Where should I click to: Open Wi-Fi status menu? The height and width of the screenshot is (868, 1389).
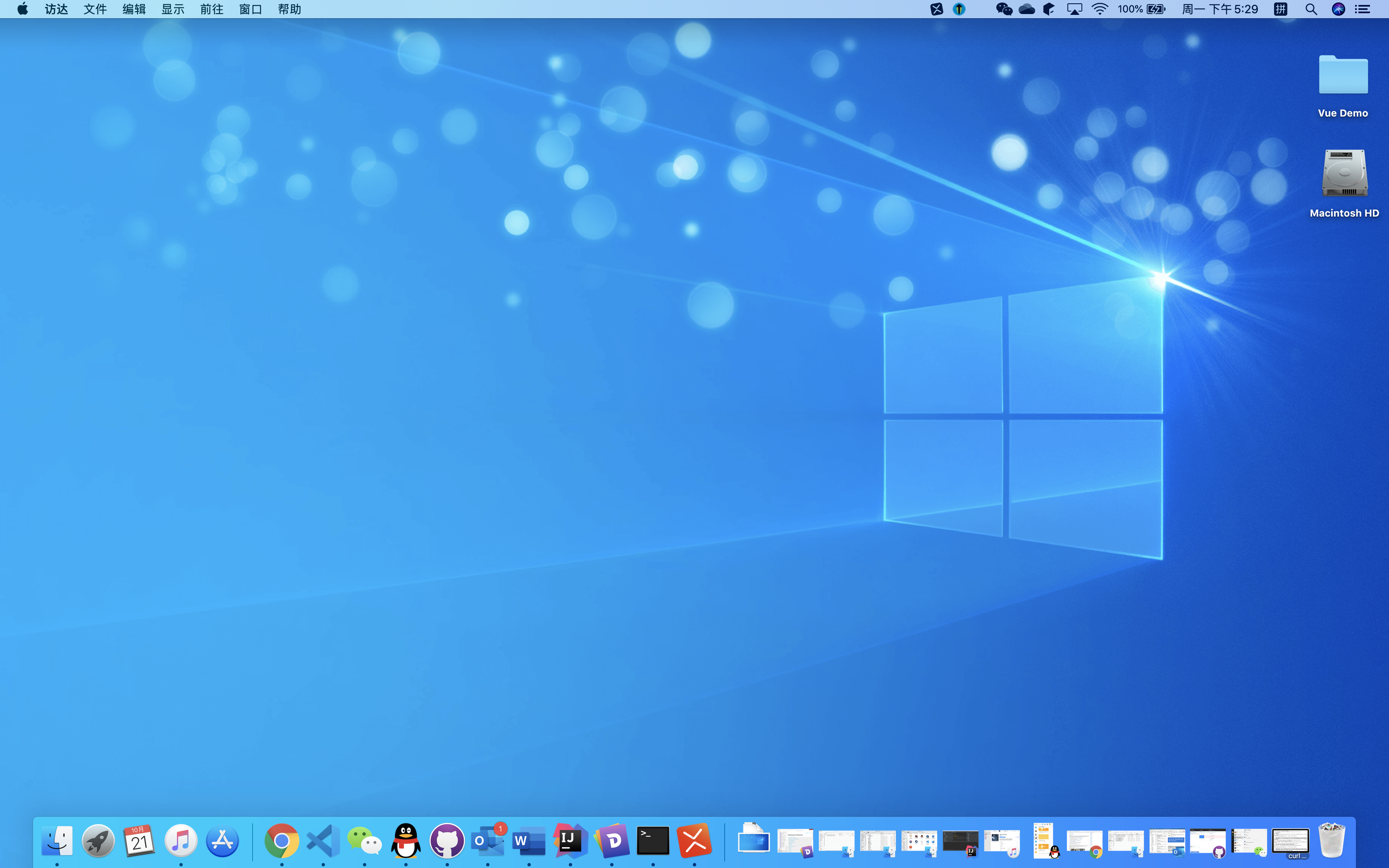[x=1100, y=9]
